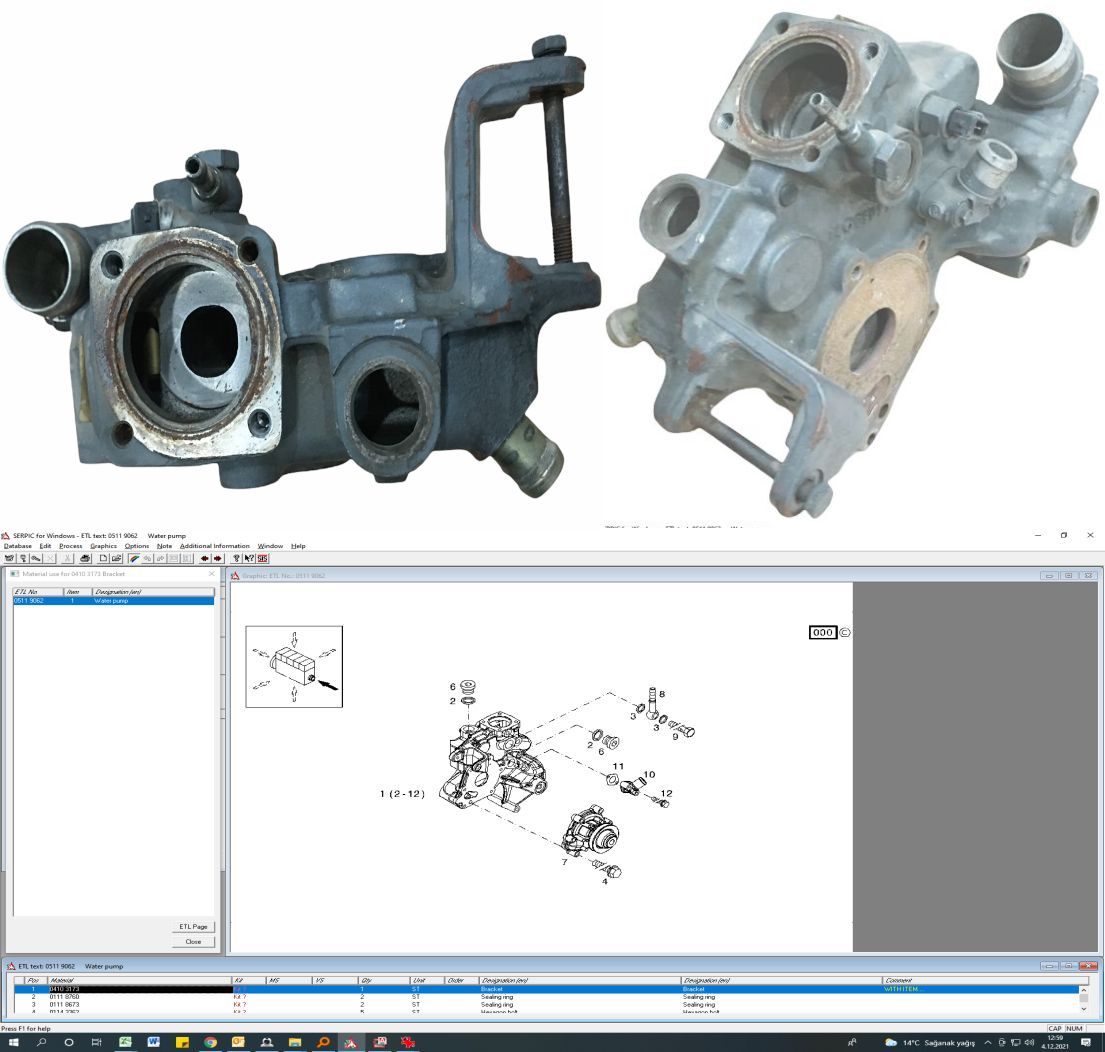Screen dimensions: 1105x1052
Task: Click the Qty column header in parts table
Action: pyautogui.click(x=383, y=980)
